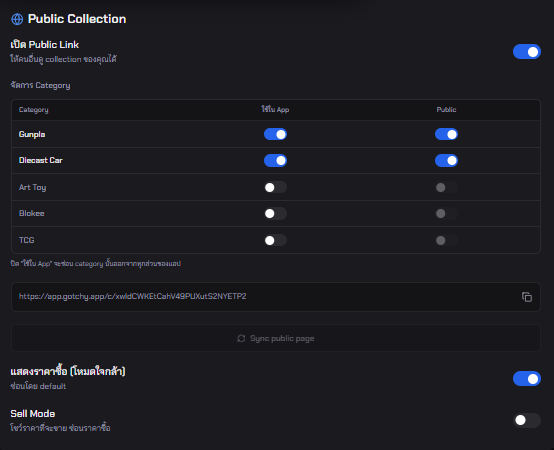Enable Blokee in App toggle
The width and height of the screenshot is (554, 450).
tap(275, 213)
